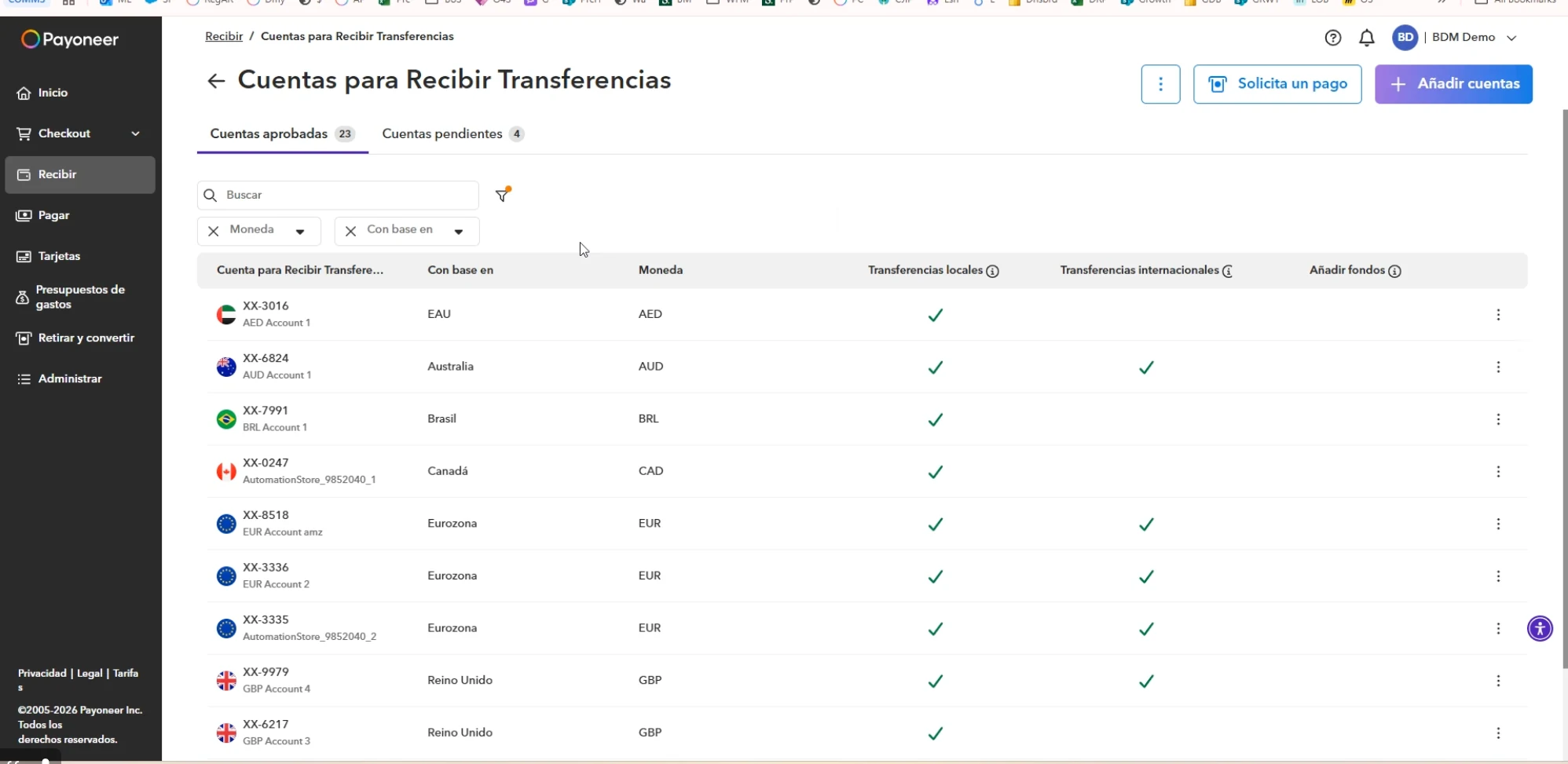The image size is (1568, 764).
Task: Open row menu for XX-7991 BRL account
Action: pos(1498,419)
